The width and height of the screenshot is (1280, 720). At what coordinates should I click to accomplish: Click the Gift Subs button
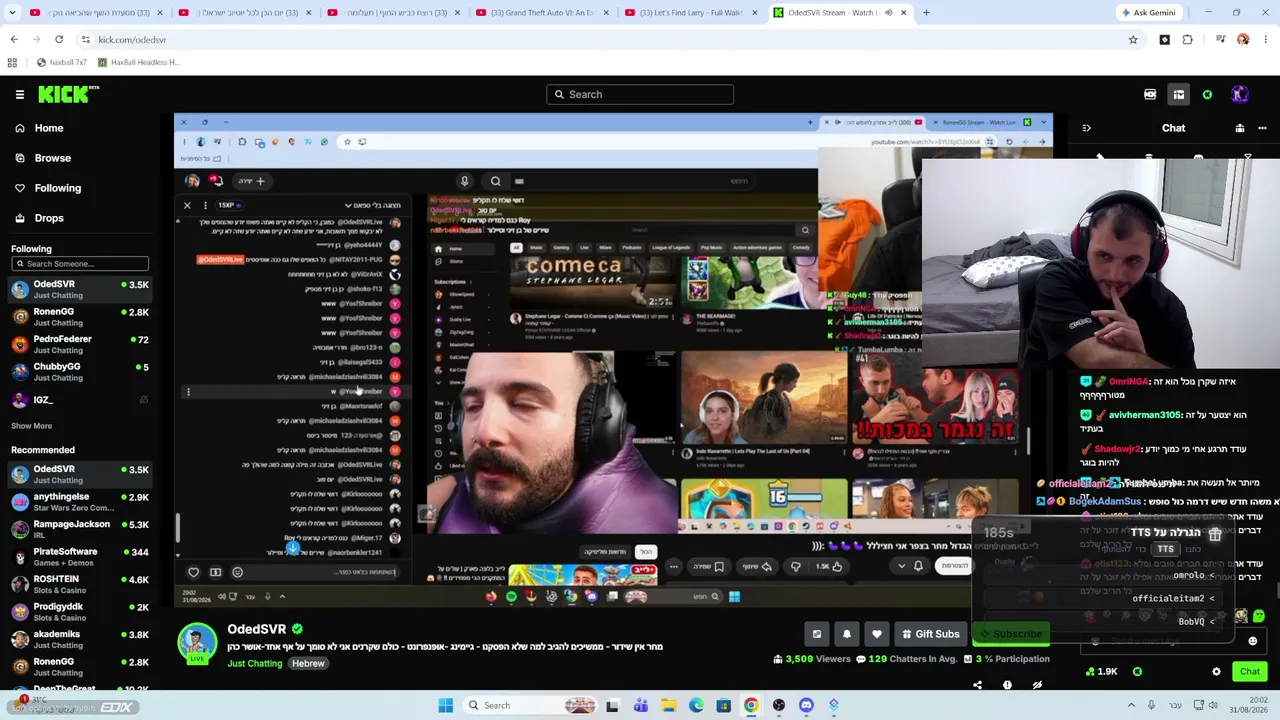click(x=930, y=634)
